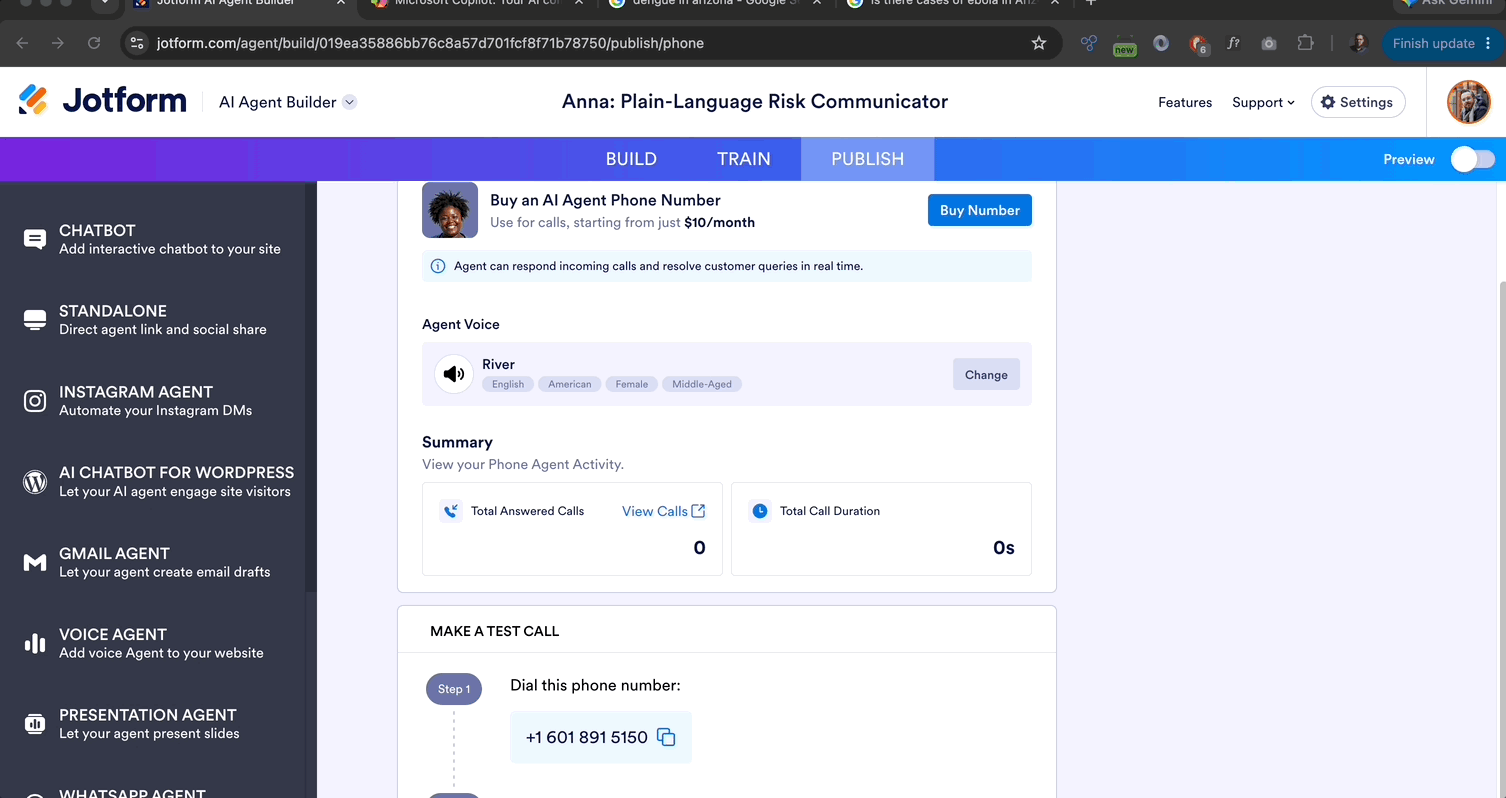Select the PUBLISH tab
Image resolution: width=1506 pixels, height=798 pixels.
(x=867, y=159)
